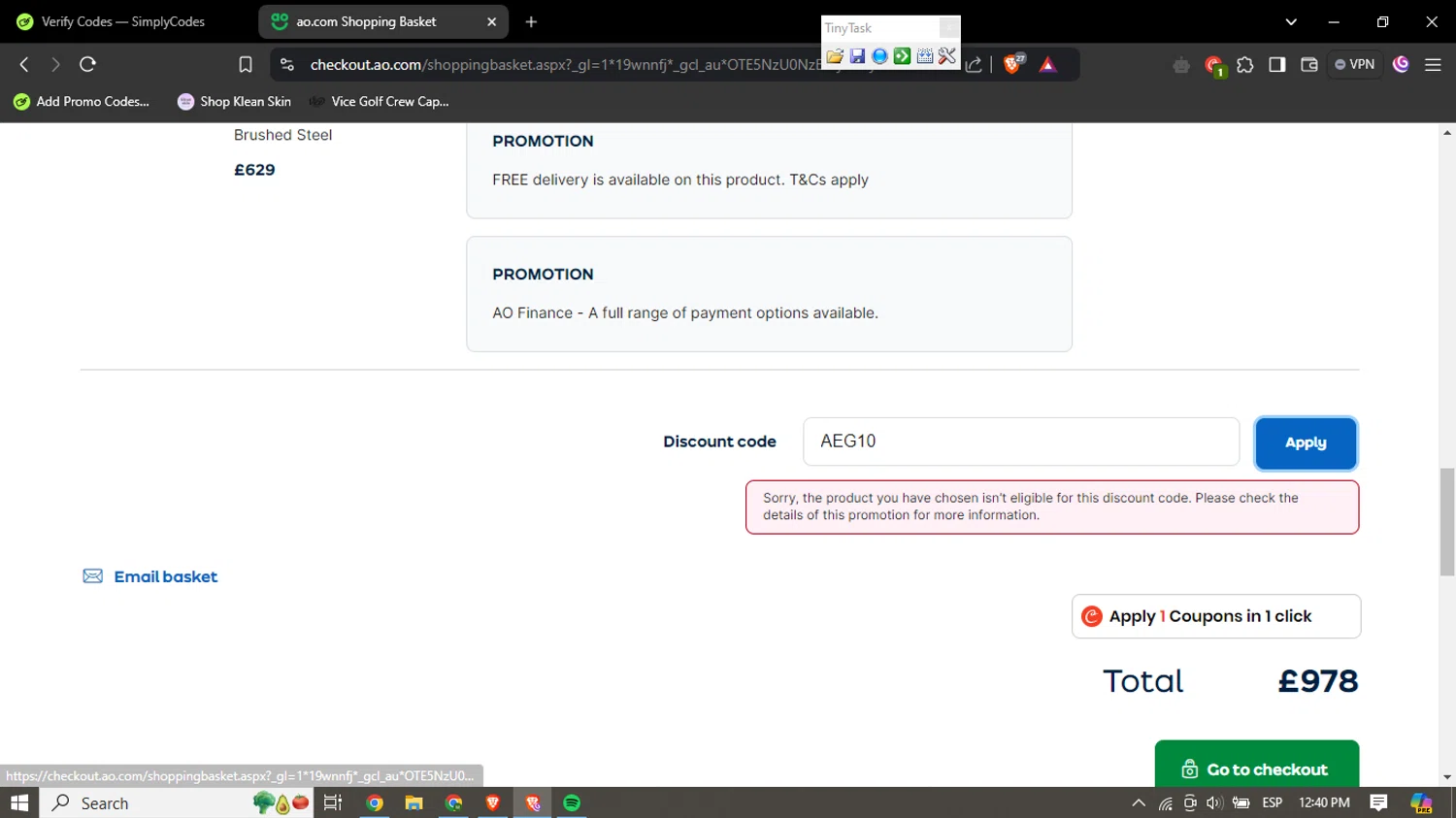Click the FREE delivery promotion text
Screen dimensions: 1456x818
pyautogui.click(x=680, y=180)
